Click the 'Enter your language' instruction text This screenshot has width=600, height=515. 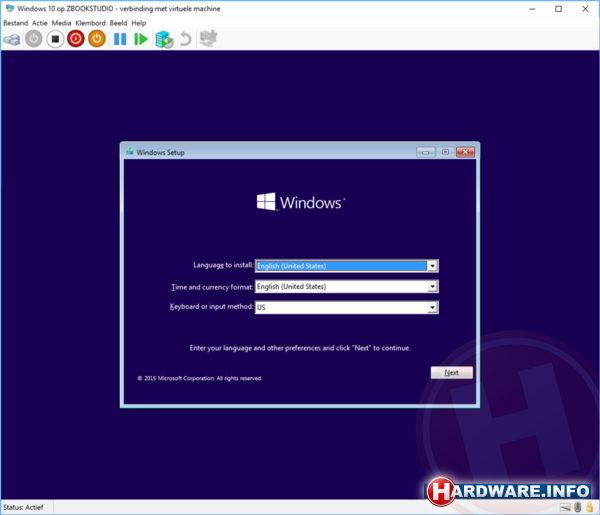click(300, 348)
